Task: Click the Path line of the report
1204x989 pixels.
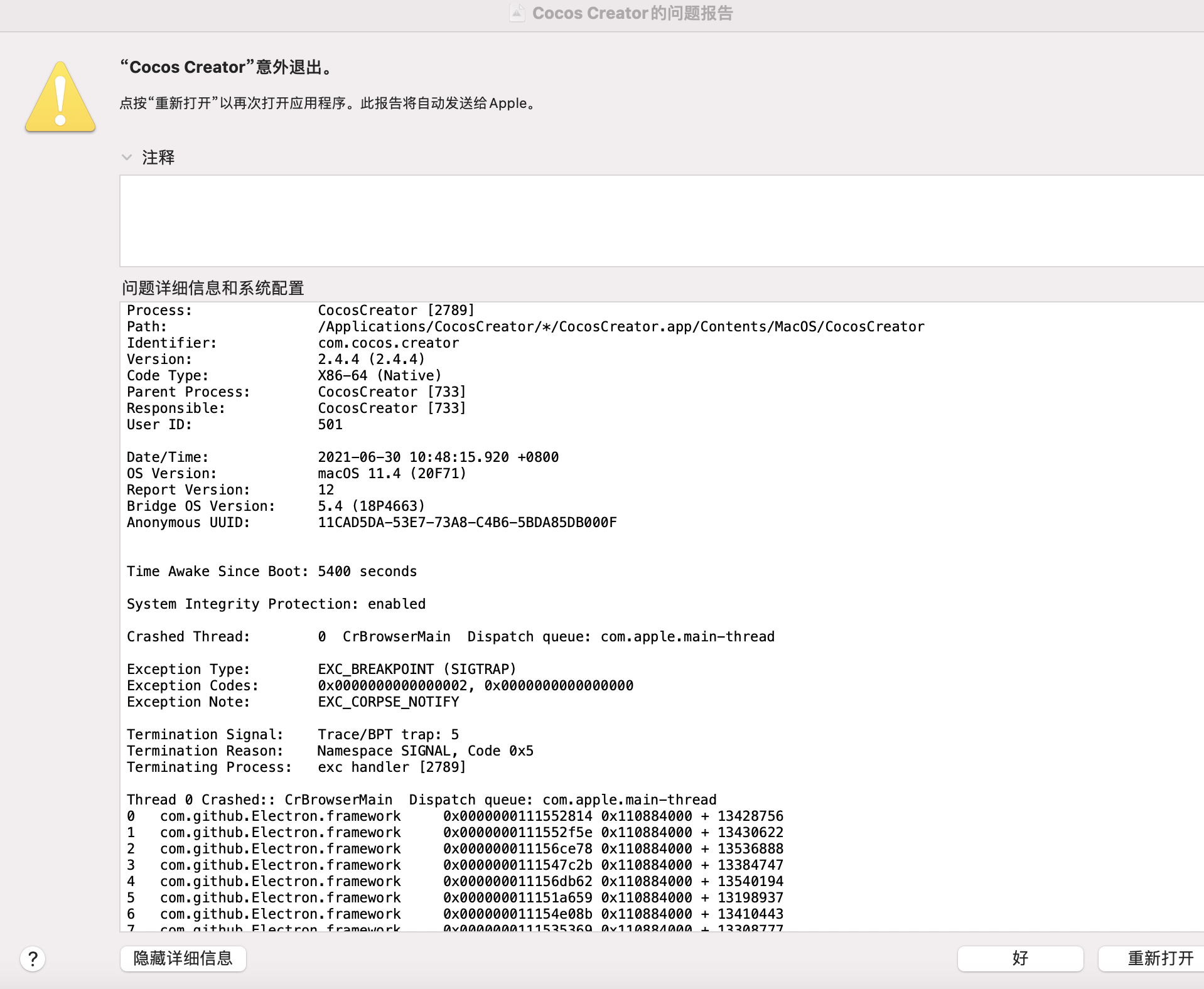Action: pos(525,326)
